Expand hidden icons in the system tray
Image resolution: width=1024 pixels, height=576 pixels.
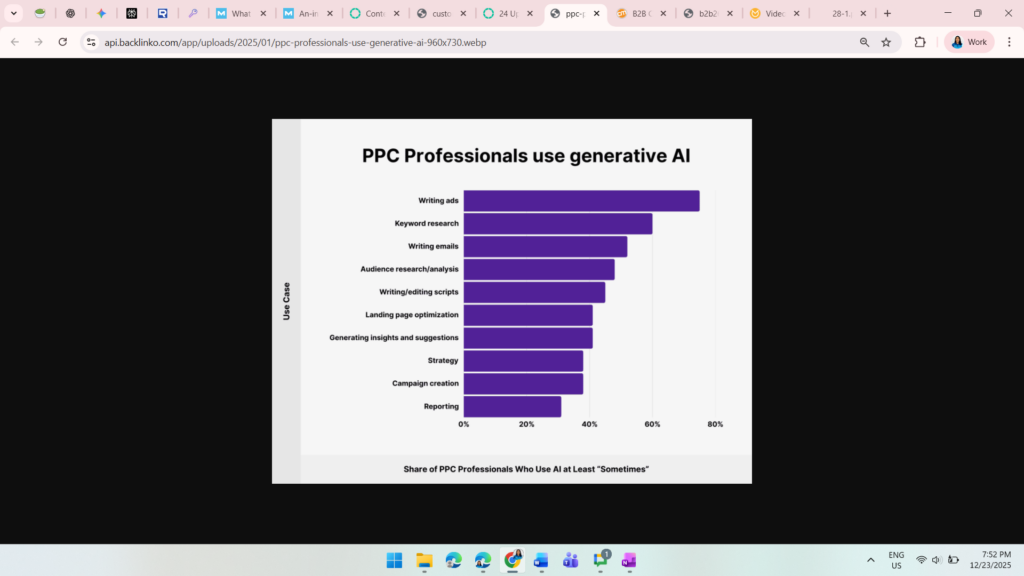click(x=872, y=560)
